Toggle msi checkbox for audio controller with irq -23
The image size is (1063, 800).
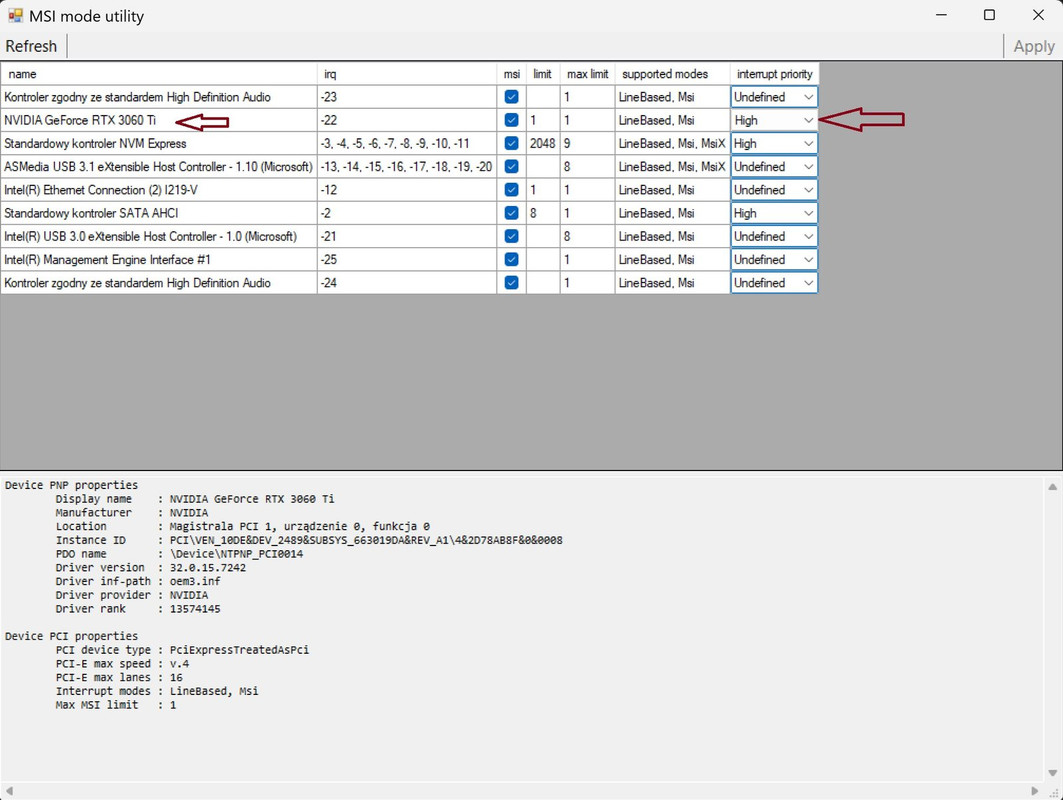pyautogui.click(x=511, y=97)
